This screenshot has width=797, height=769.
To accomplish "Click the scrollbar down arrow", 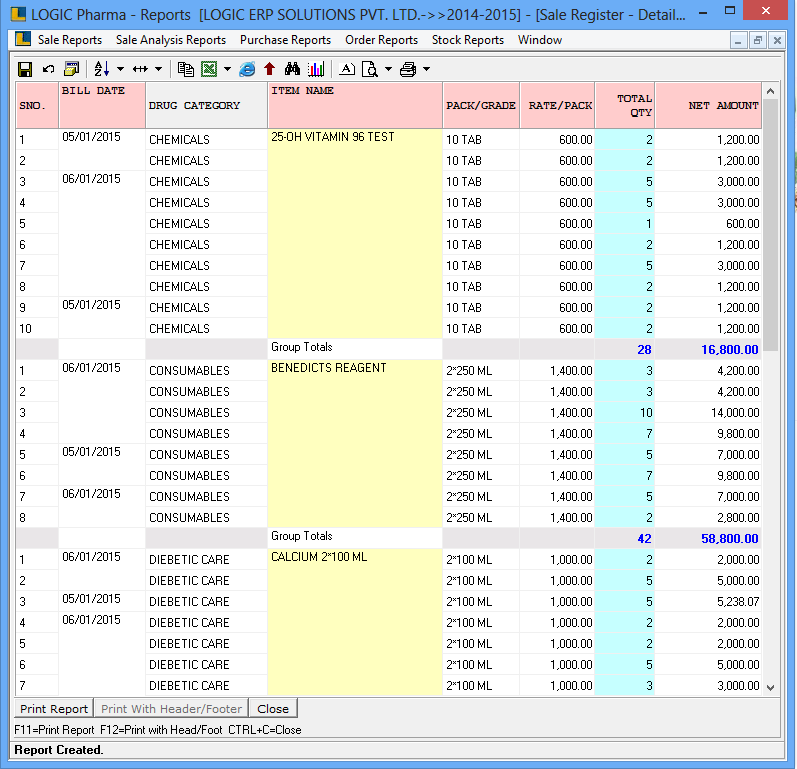I will coord(771,687).
